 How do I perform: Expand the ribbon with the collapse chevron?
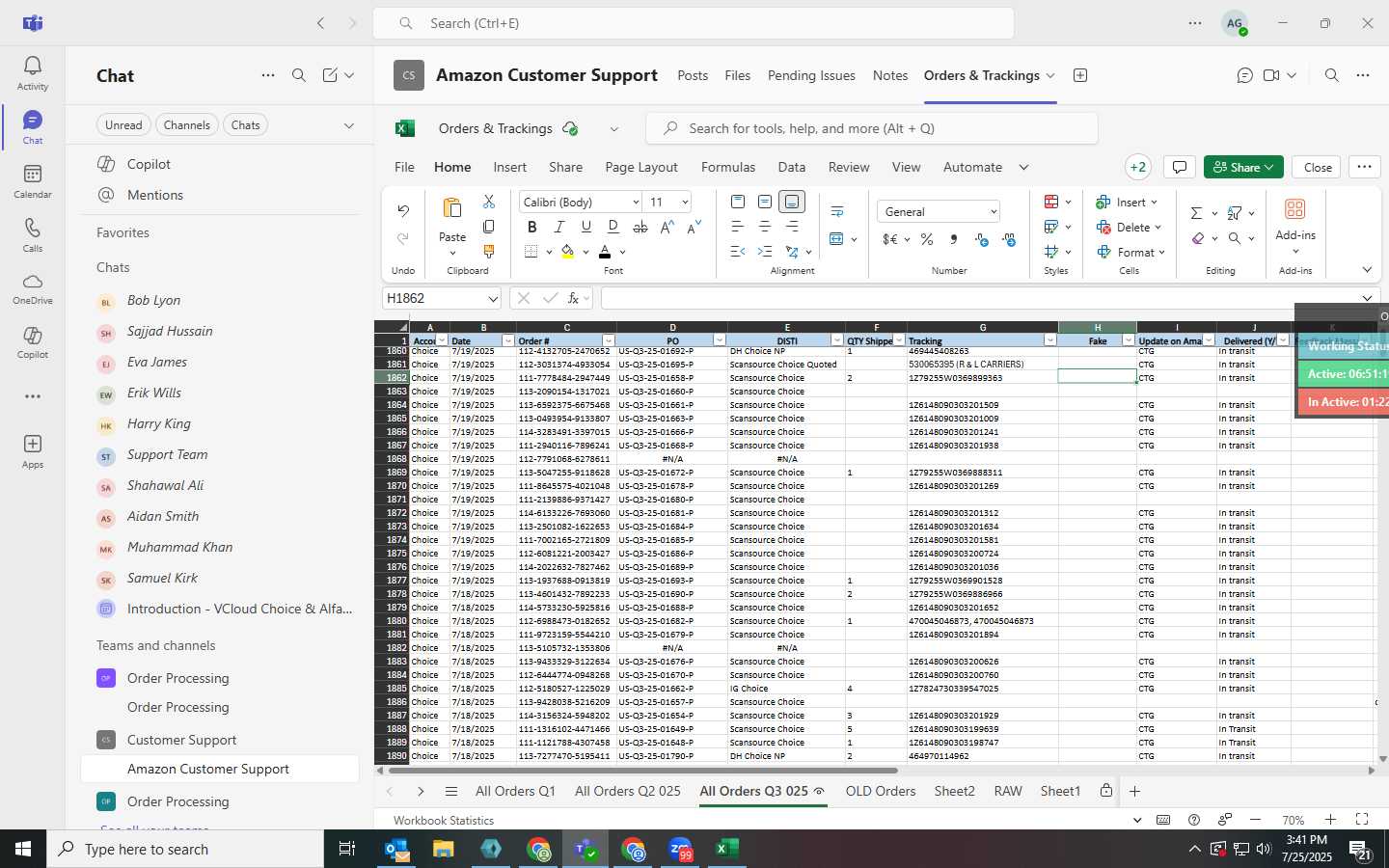click(x=1367, y=270)
